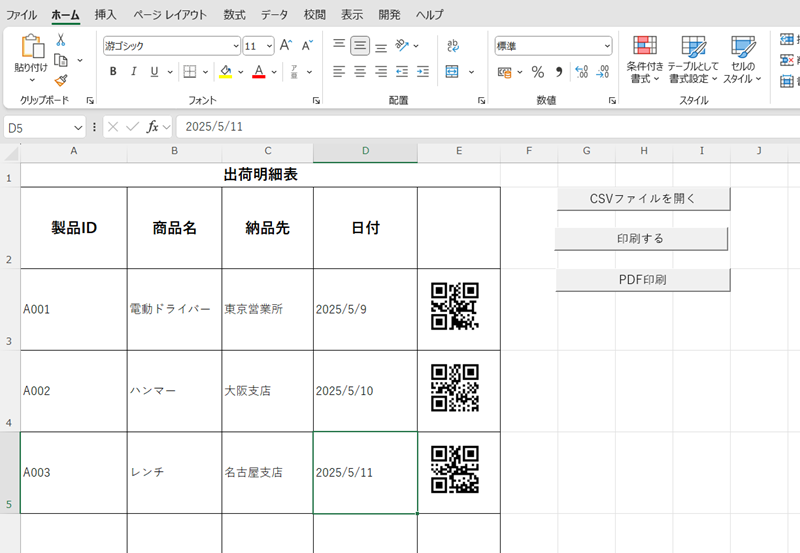
Task: Expand fill color dropdown arrow
Action: [241, 72]
